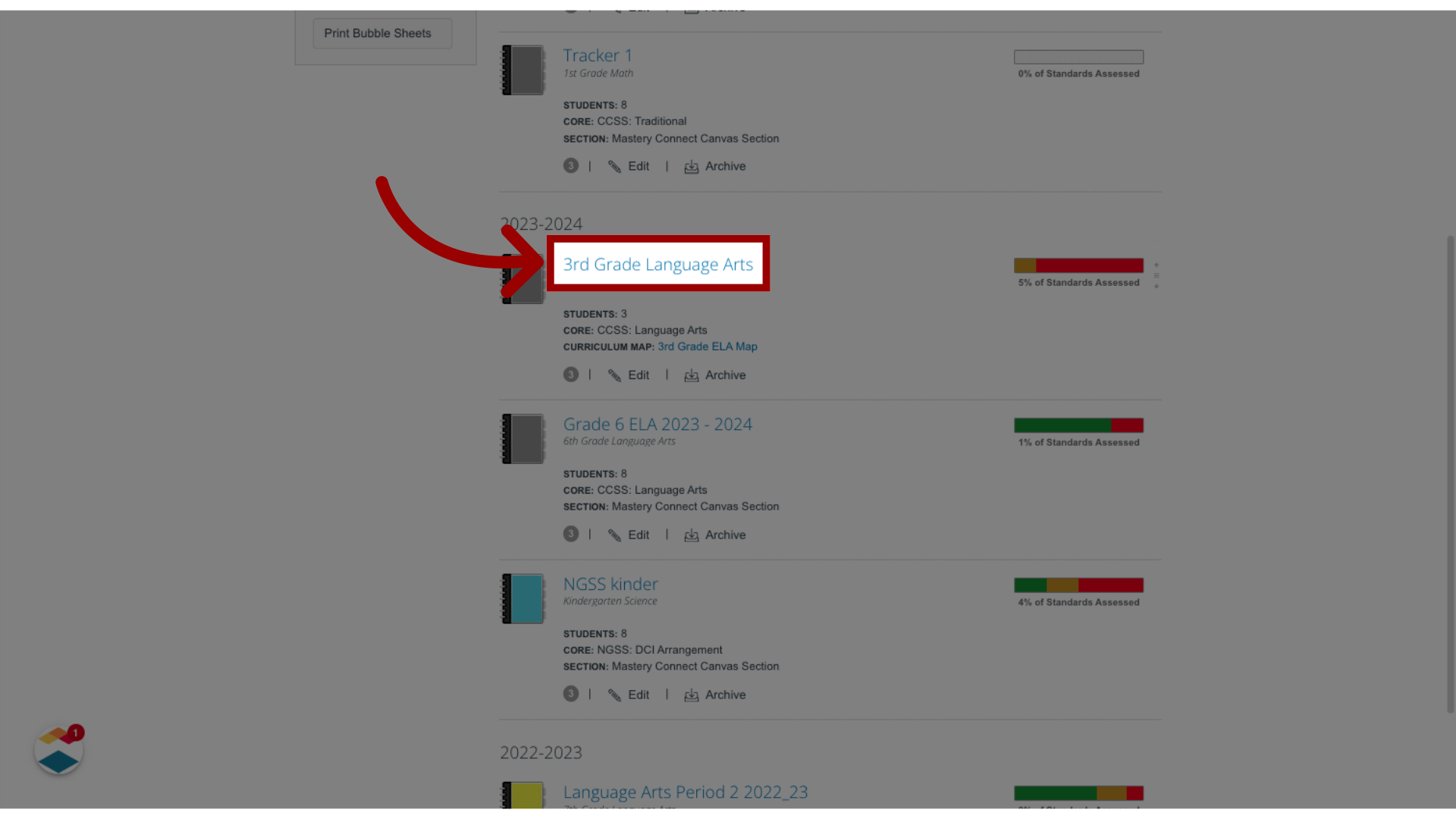Click Print Bubble Sheets button
Image resolution: width=1456 pixels, height=819 pixels.
tap(377, 33)
